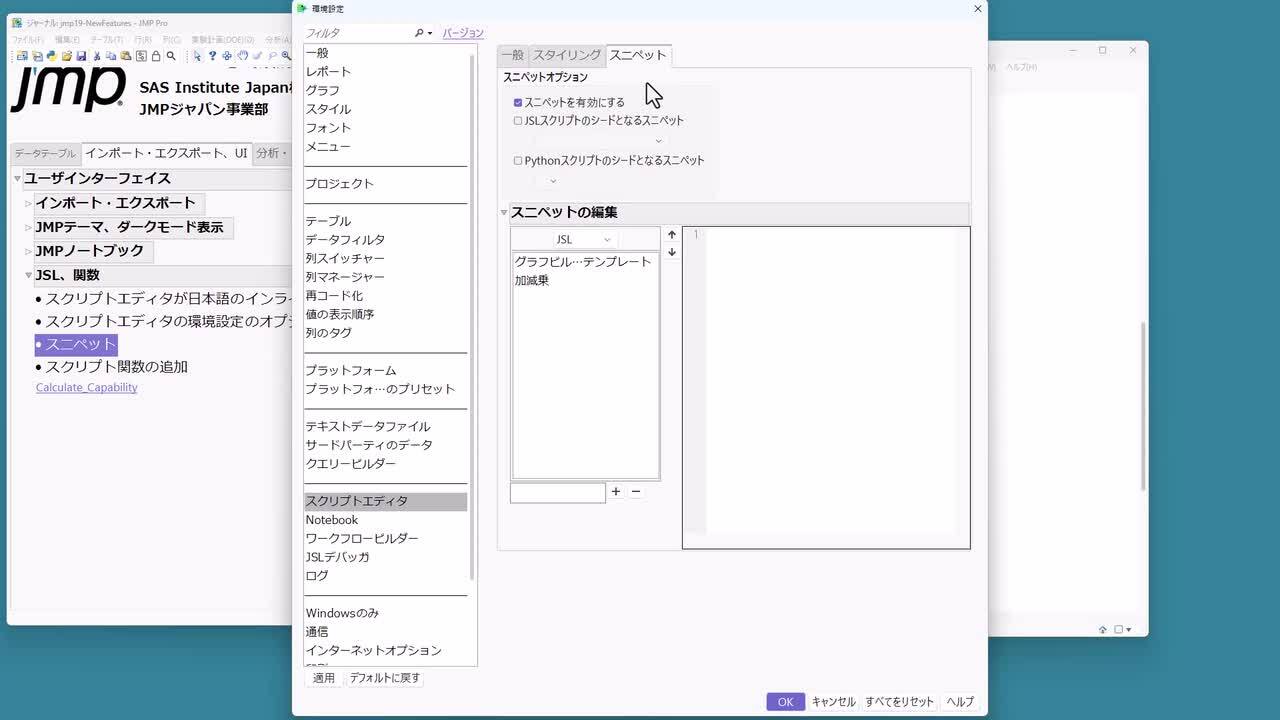This screenshot has width=1280, height=720.
Task: Collapse the スニペットの編集 section
Action: [x=504, y=213]
